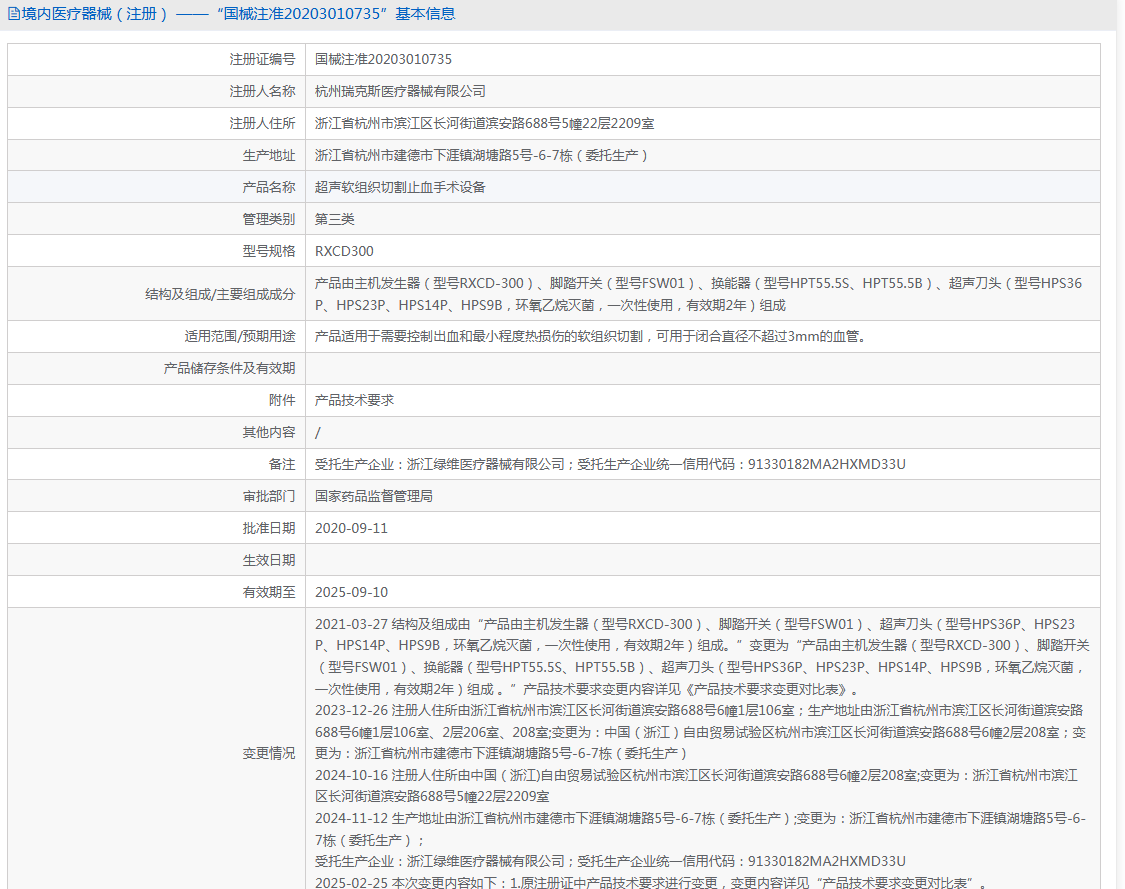Select the 备注 value with 浙江绿维医疗器械有限公司
This screenshot has height=889, width=1125.
pyautogui.click(x=610, y=464)
